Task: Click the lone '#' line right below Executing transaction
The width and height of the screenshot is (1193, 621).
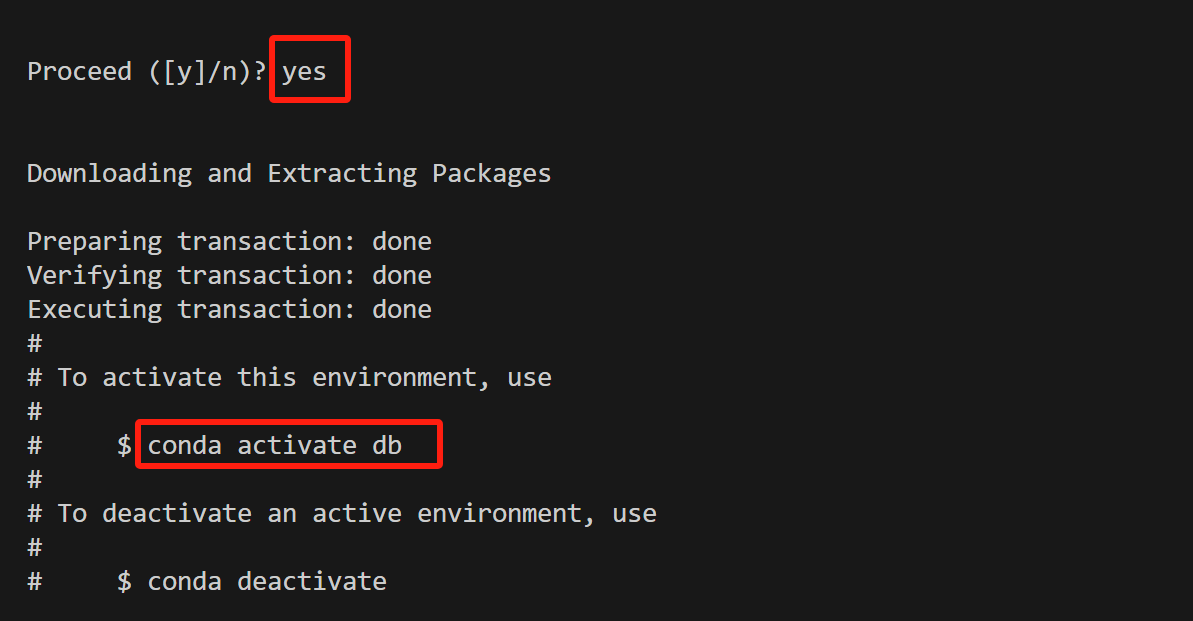Action: coord(35,343)
